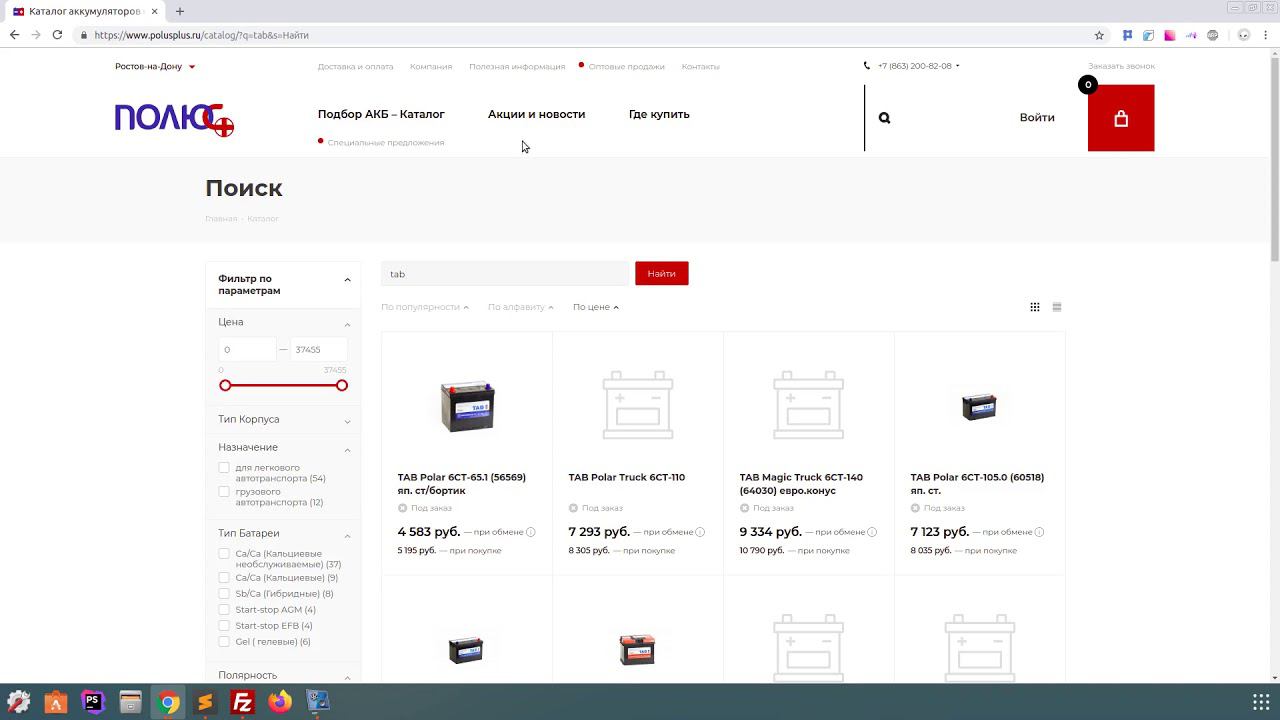
Task: Open 'Оптовые продажи' top link
Action: 626,67
